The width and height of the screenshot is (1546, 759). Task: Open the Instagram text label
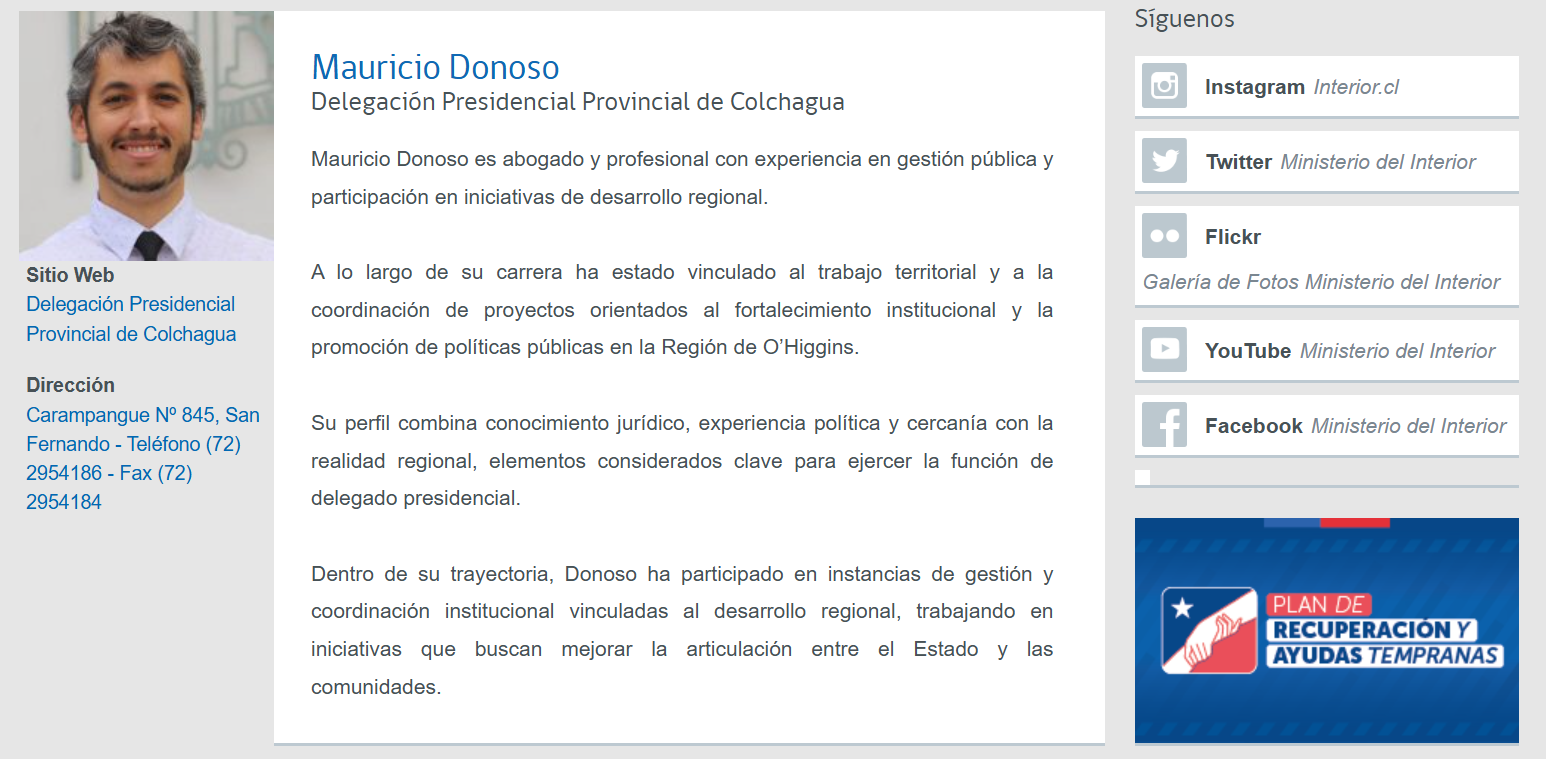(x=1254, y=87)
